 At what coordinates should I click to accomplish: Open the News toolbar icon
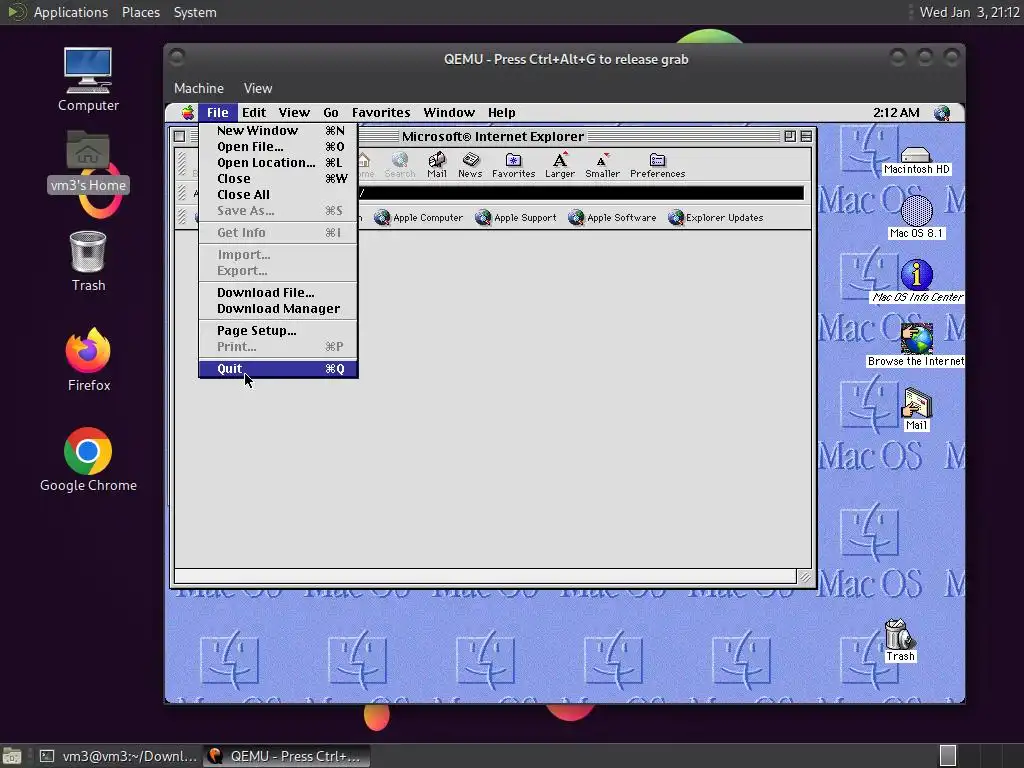point(470,165)
